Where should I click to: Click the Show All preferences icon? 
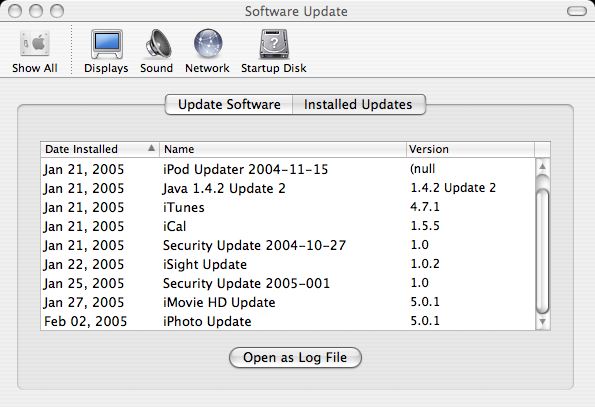[x=35, y=52]
